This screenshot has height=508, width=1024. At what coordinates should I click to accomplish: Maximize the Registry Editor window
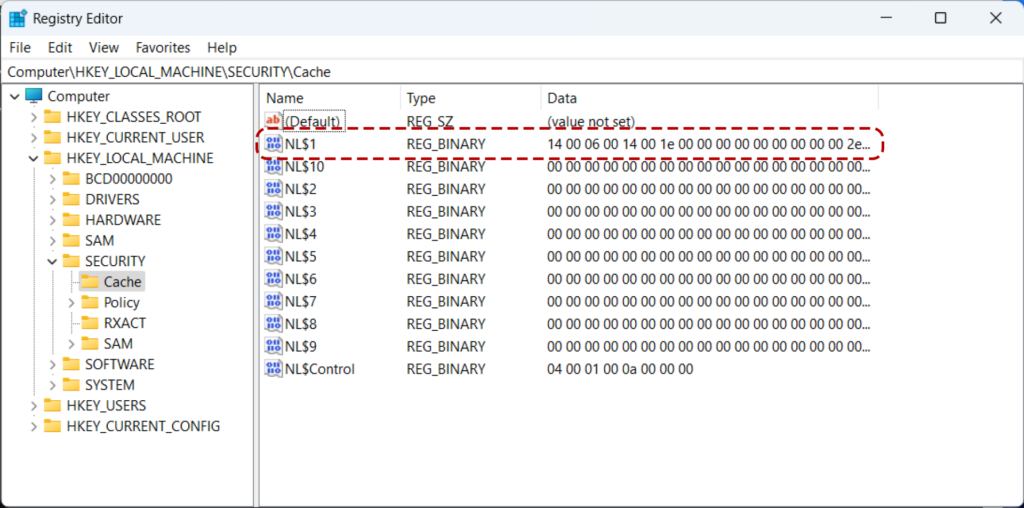point(940,18)
